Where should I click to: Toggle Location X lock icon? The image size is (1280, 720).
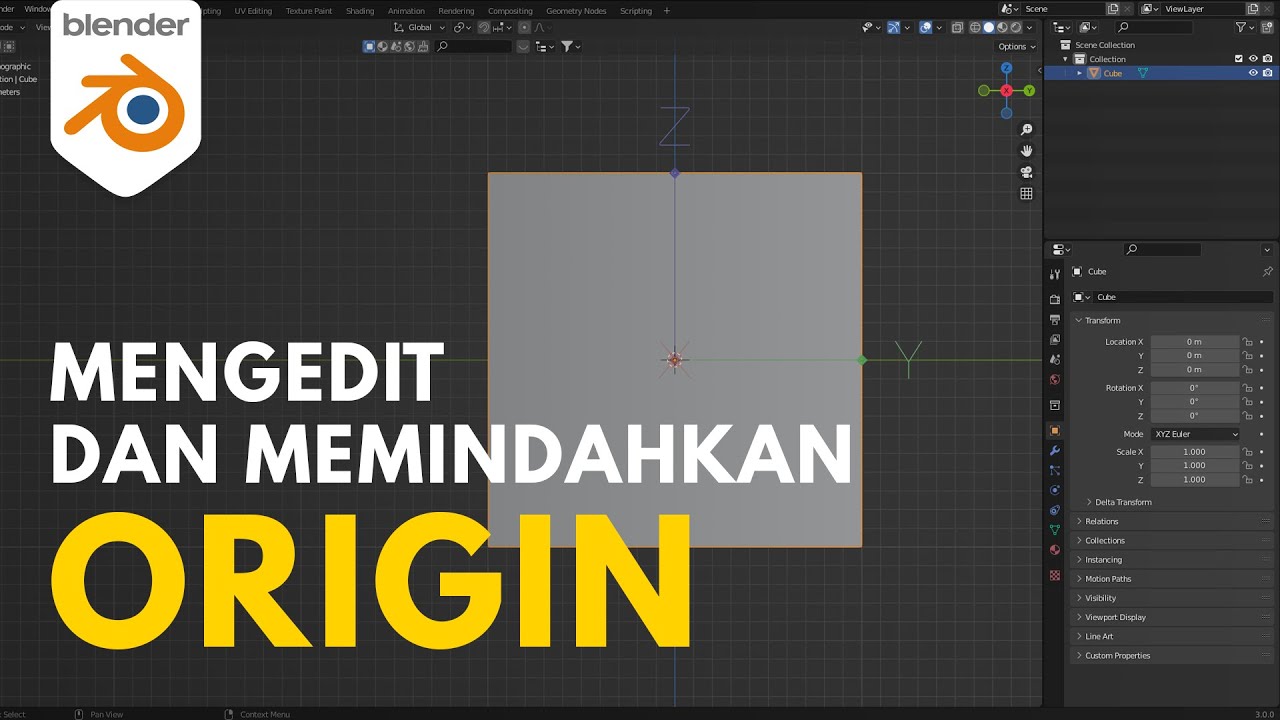click(x=1247, y=342)
